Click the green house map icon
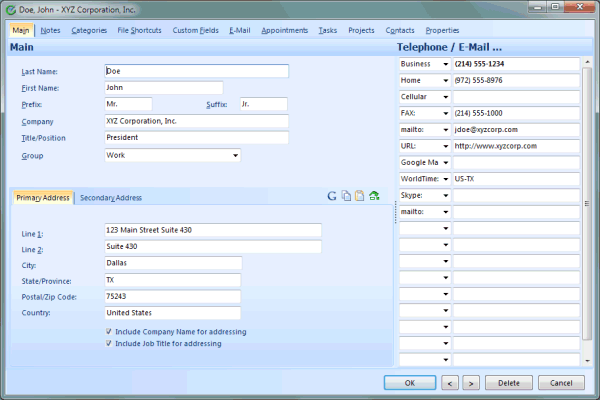Image resolution: width=600 pixels, height=400 pixels. 374,196
